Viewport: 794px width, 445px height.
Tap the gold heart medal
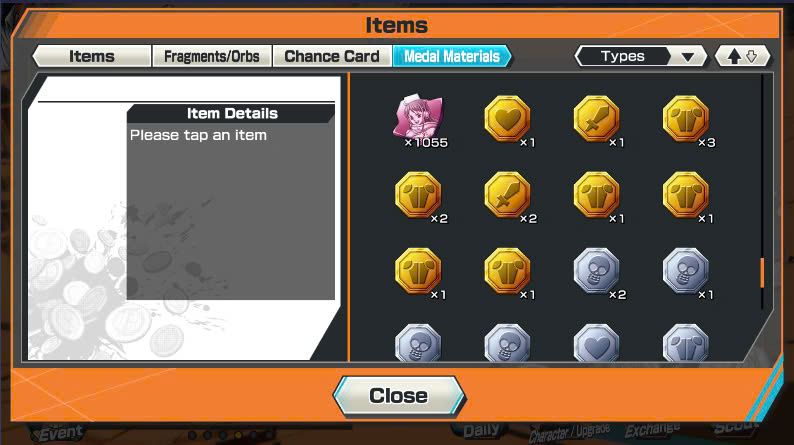[x=507, y=118]
